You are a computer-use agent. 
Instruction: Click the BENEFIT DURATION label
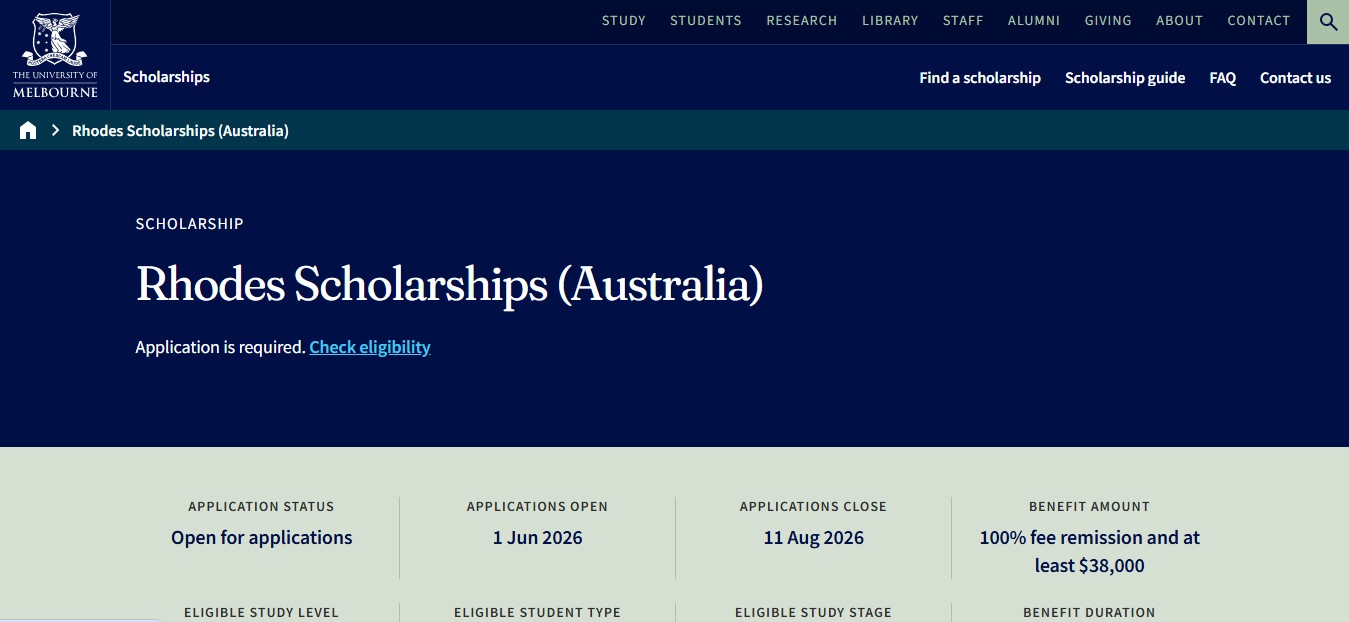[x=1089, y=612]
